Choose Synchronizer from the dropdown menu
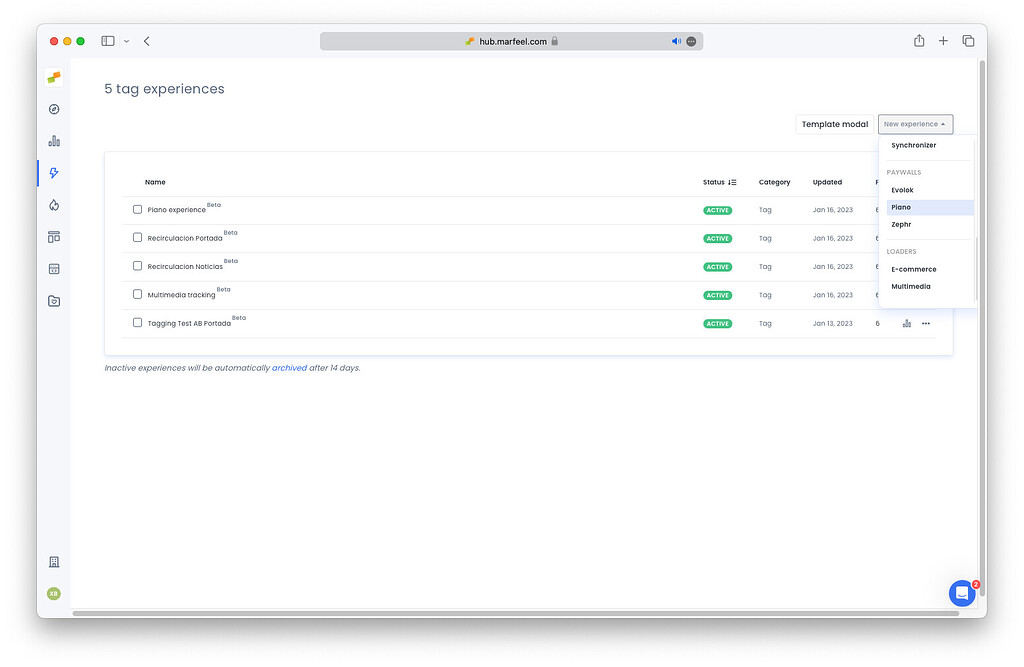Image resolution: width=1024 pixels, height=667 pixels. pos(913,145)
